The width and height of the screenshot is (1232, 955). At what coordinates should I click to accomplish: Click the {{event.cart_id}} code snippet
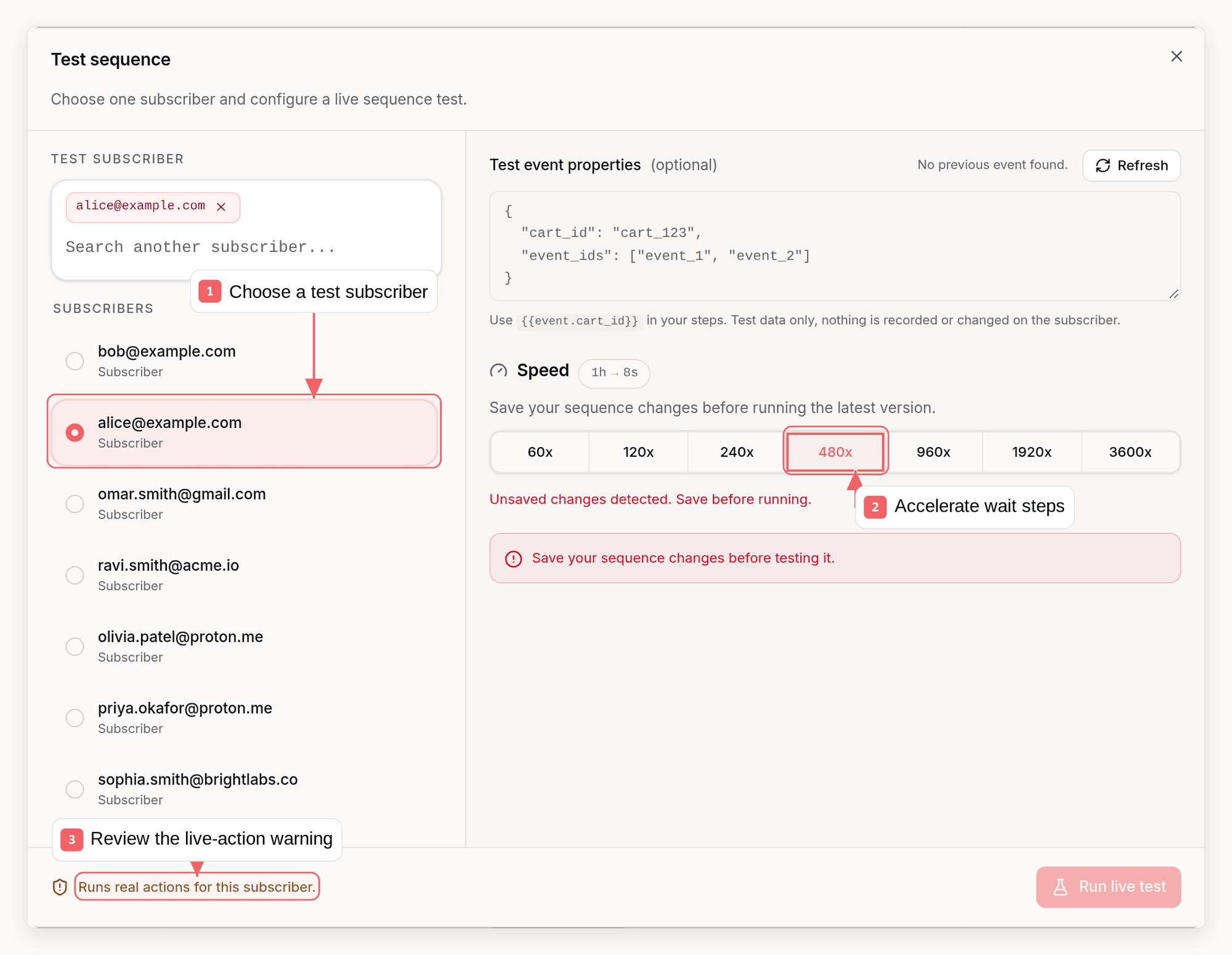(580, 321)
